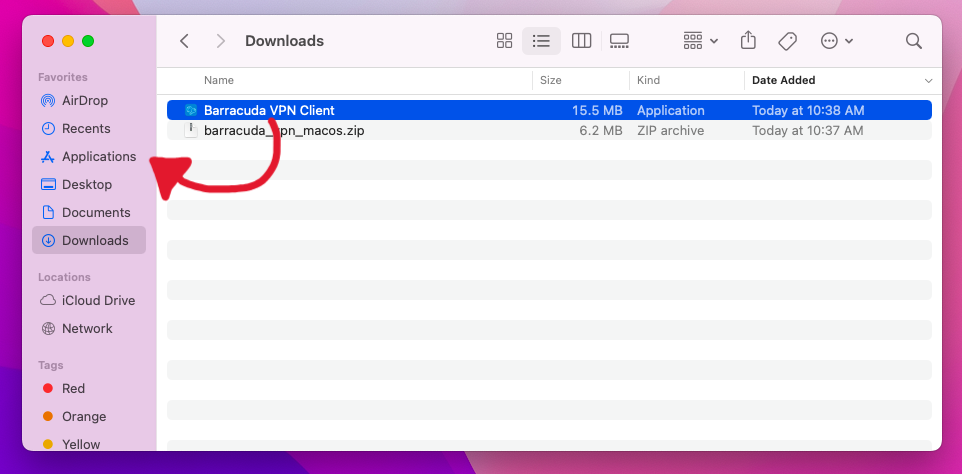Click the Downloads window title
The width and height of the screenshot is (962, 474).
284,41
